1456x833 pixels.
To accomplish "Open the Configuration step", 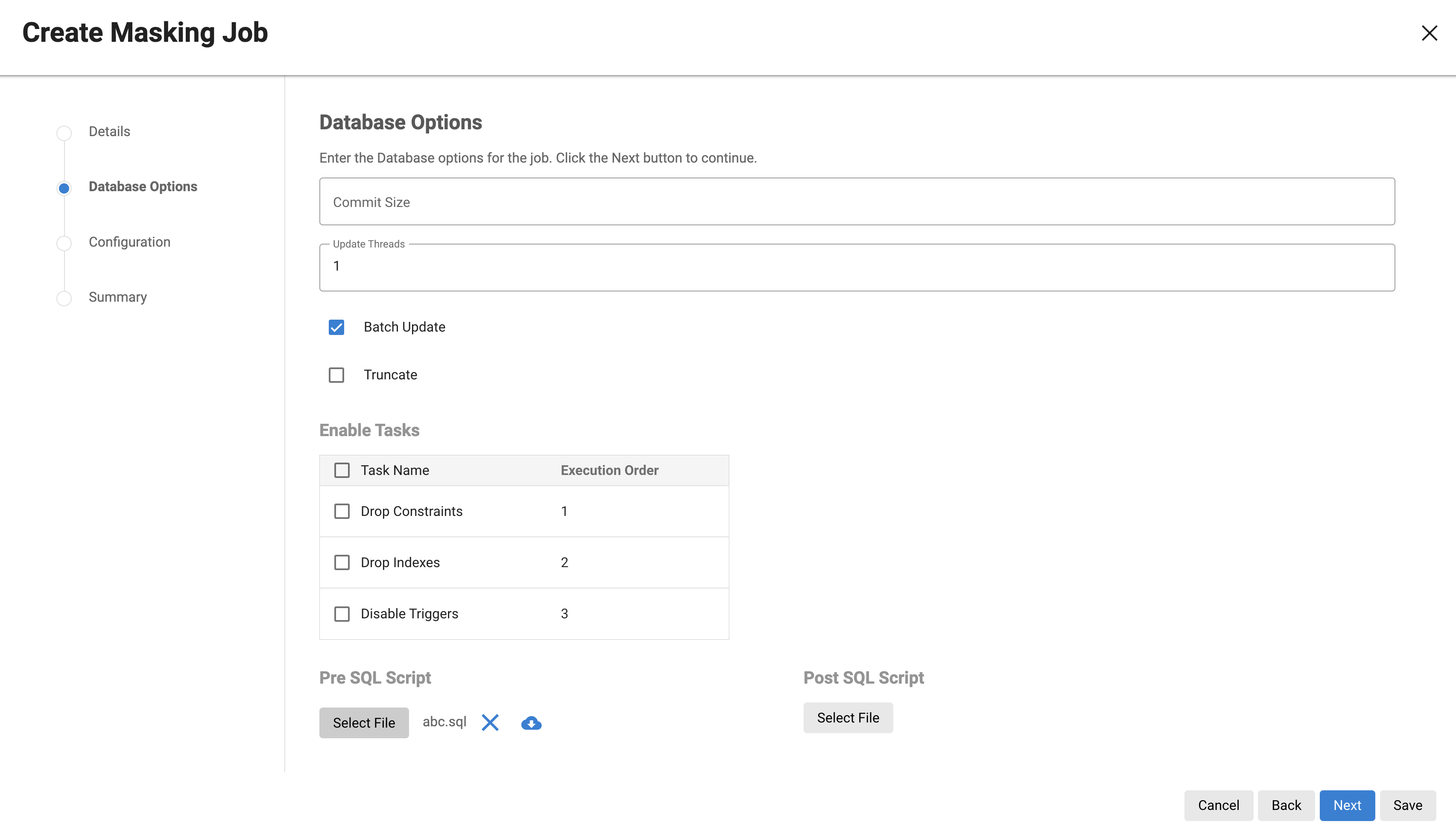I will pyautogui.click(x=129, y=242).
